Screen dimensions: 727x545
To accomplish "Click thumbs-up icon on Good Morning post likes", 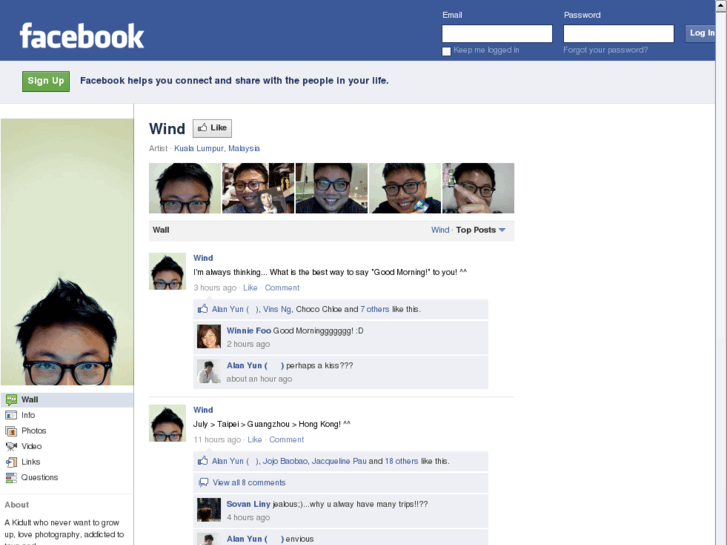I will (203, 309).
